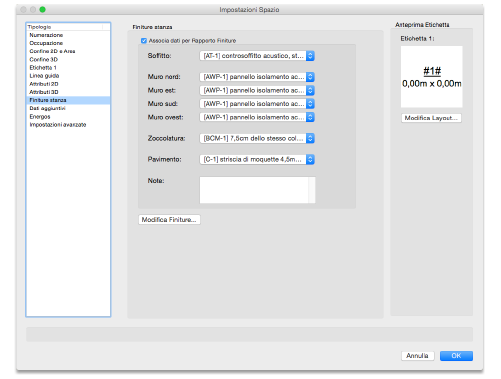Open Dati aggiuntivi pane
Screen dimensions: 501x379
pos(68,108)
